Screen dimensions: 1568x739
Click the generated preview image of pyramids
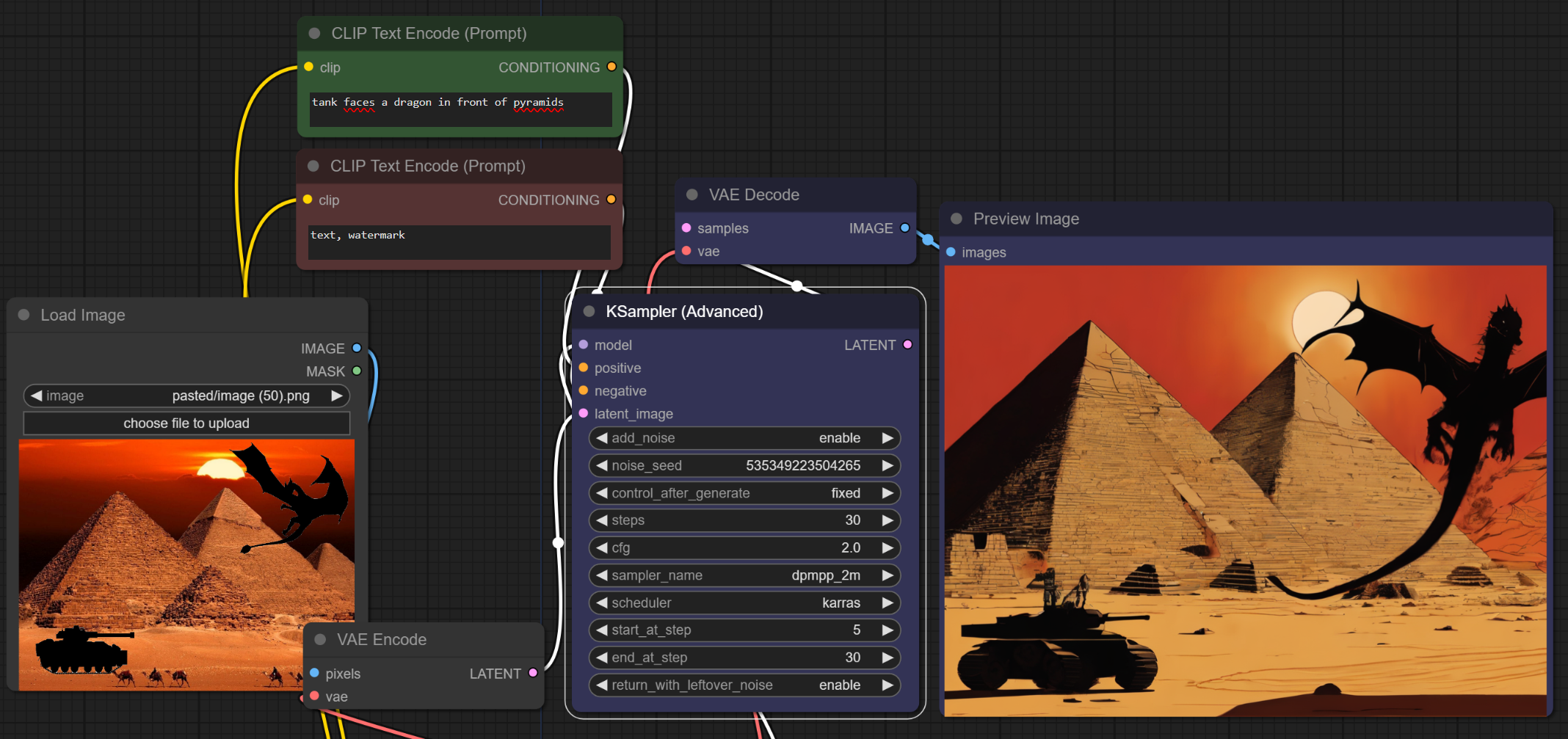(x=1245, y=490)
